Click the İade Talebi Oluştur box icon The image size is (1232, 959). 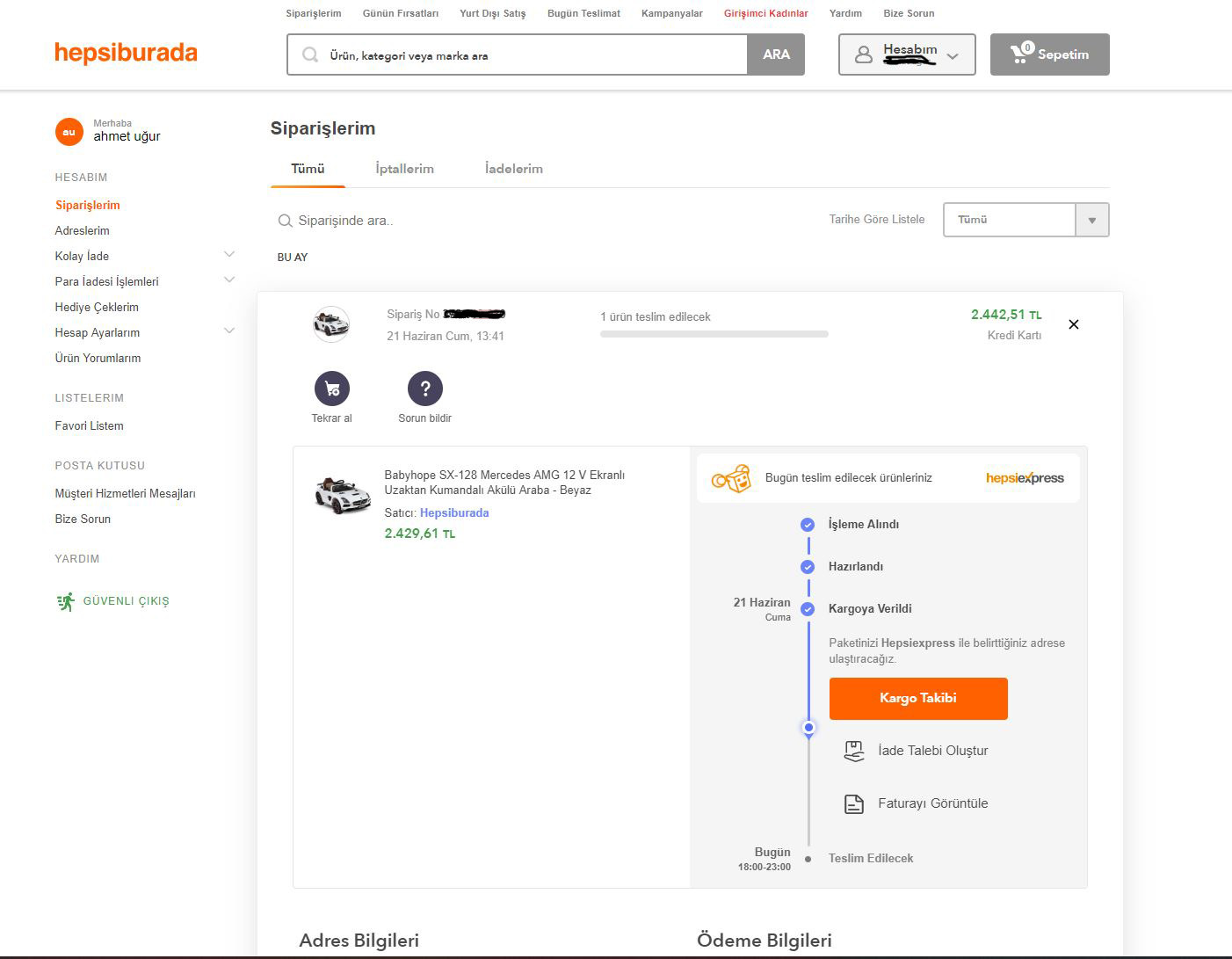point(854,751)
